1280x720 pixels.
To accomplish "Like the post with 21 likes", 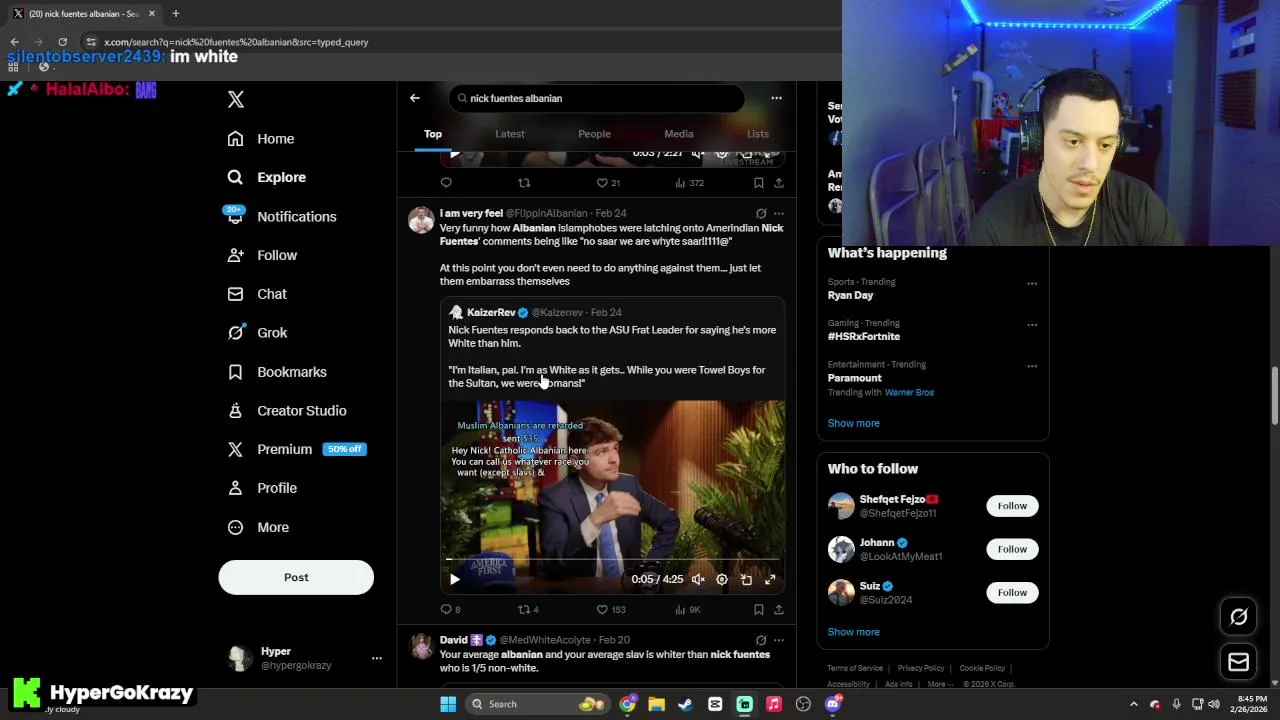I will pos(609,183).
